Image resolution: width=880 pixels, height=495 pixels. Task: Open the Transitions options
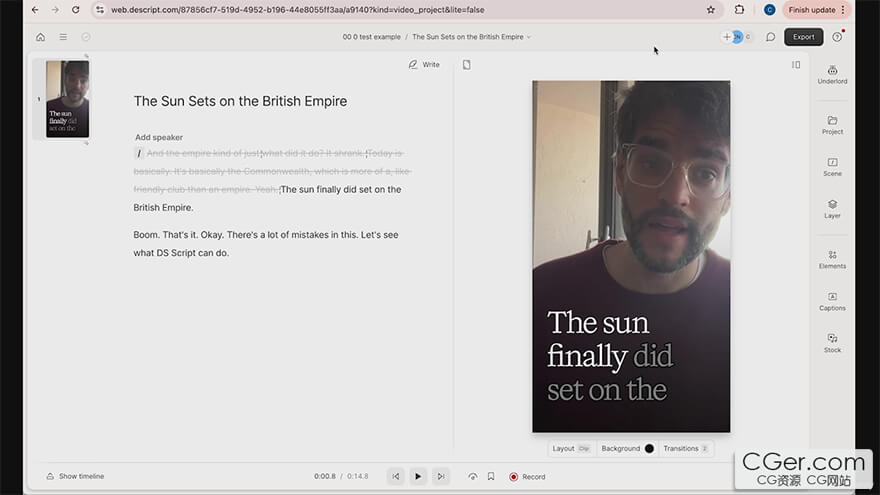(685, 449)
